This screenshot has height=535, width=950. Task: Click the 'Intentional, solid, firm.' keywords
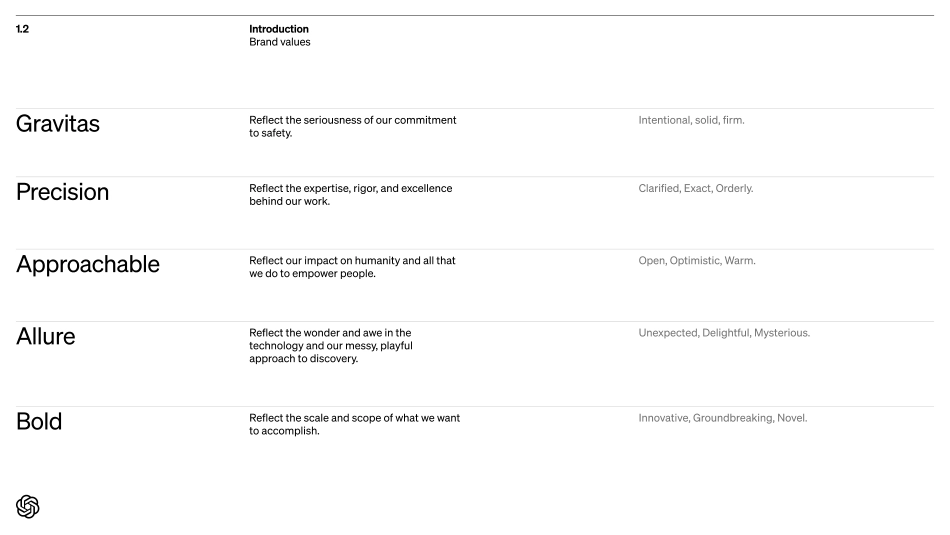click(x=691, y=120)
